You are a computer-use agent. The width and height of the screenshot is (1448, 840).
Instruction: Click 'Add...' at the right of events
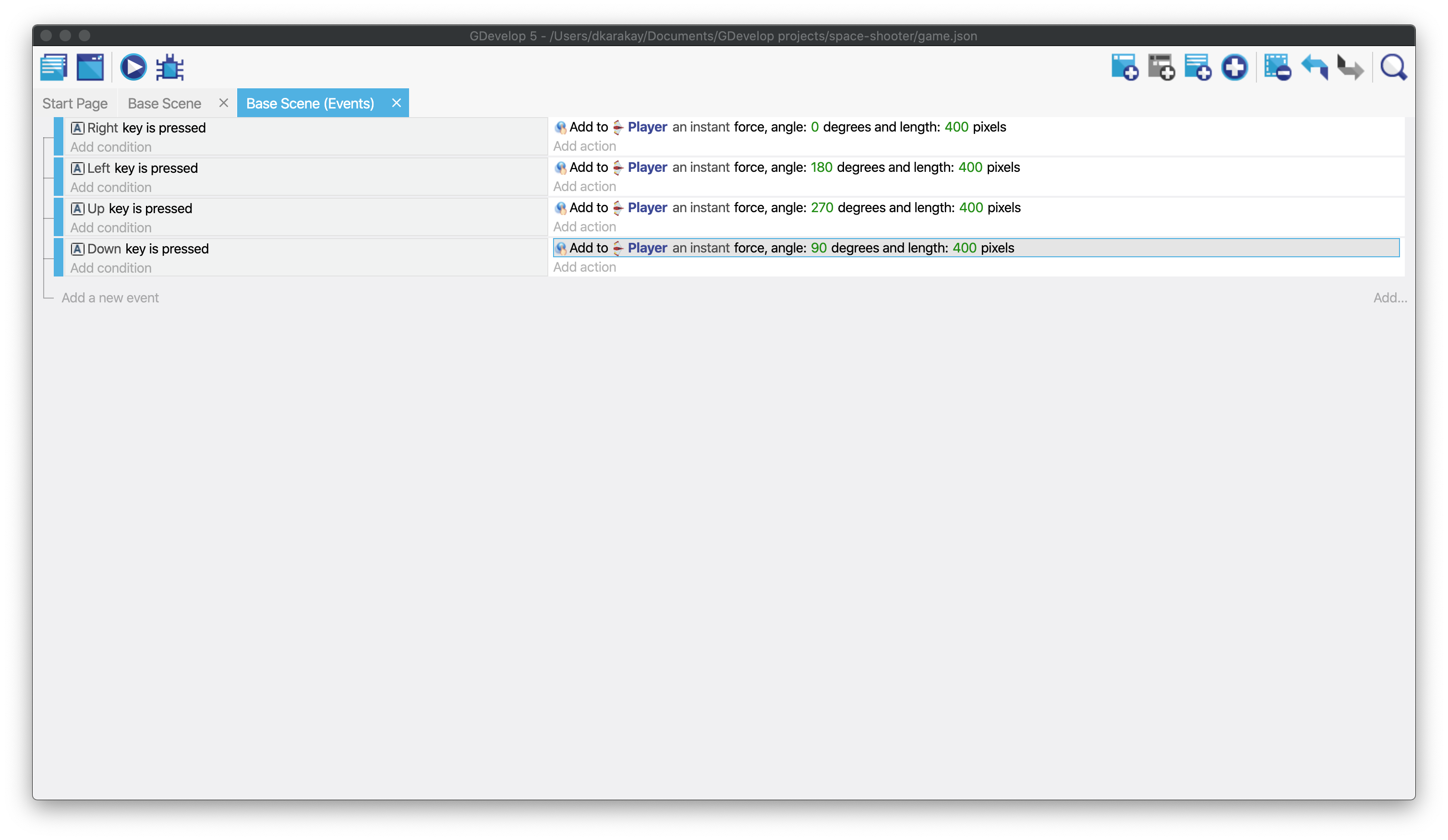point(1389,298)
